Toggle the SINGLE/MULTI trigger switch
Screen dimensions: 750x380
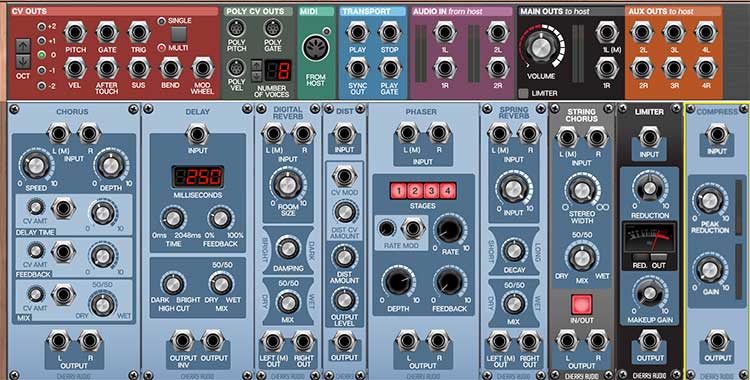(x=179, y=34)
